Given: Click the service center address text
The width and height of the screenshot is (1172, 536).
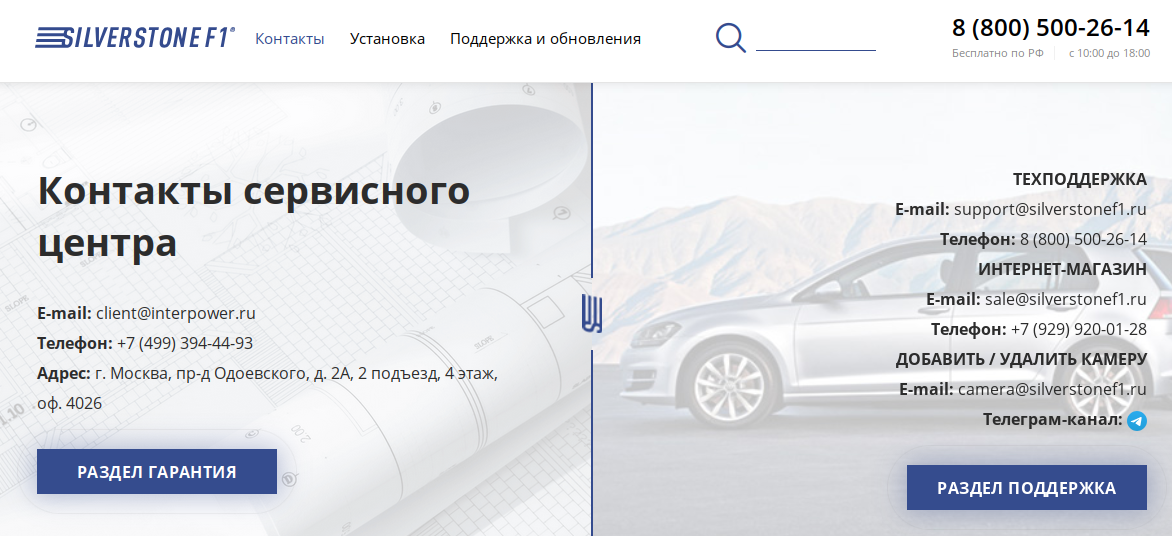Looking at the screenshot, I should coord(268,389).
